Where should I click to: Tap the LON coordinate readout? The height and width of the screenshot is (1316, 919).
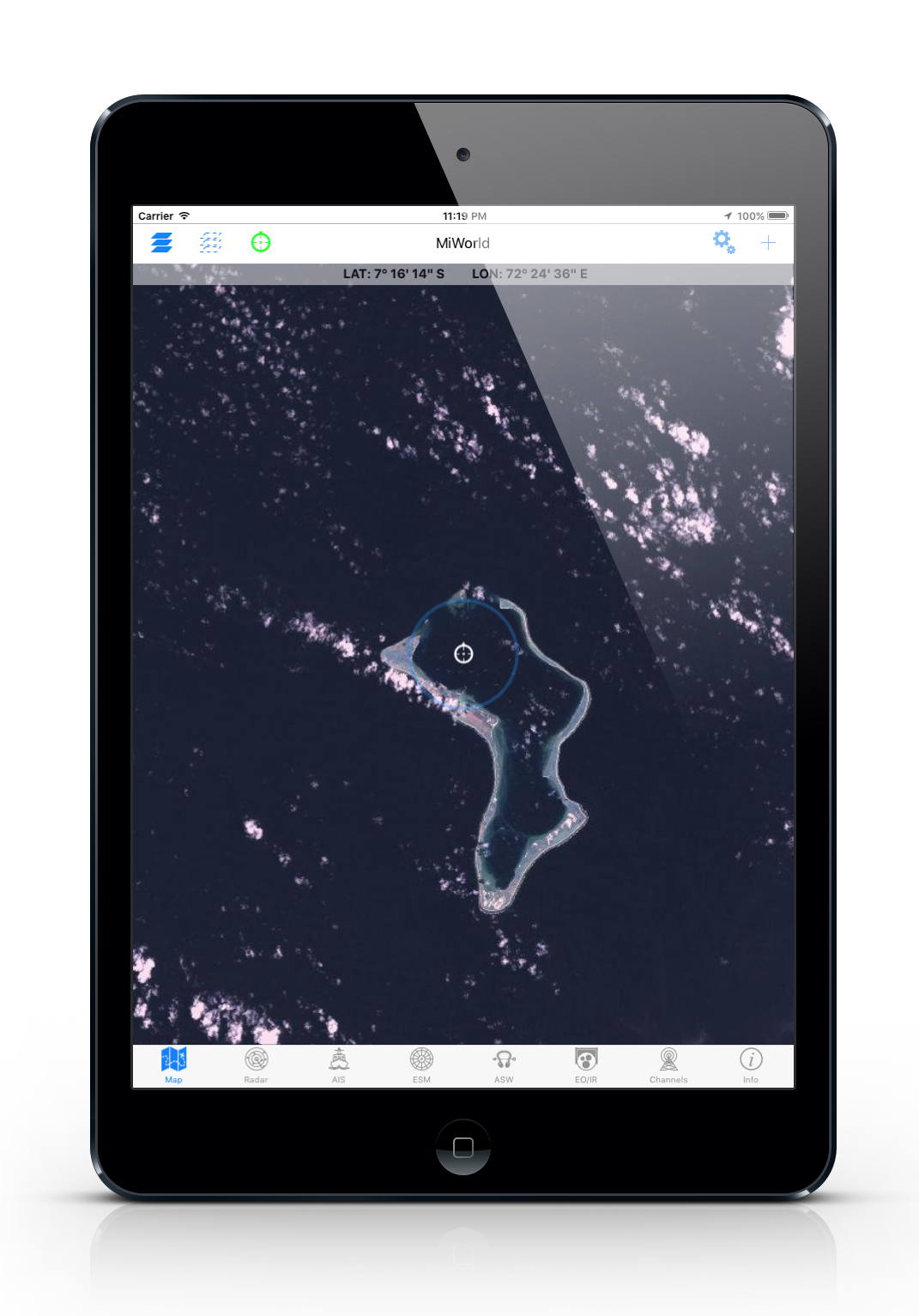pos(529,274)
